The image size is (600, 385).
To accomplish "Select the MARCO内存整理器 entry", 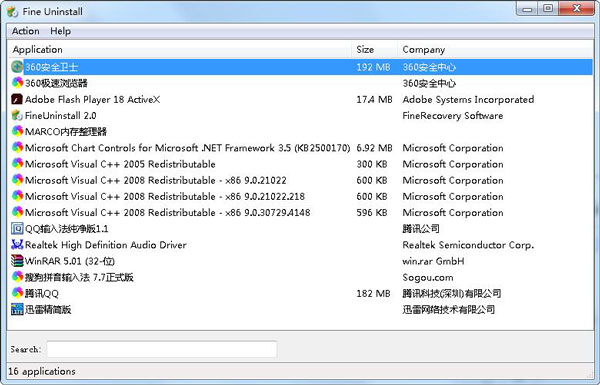I will pos(66,132).
